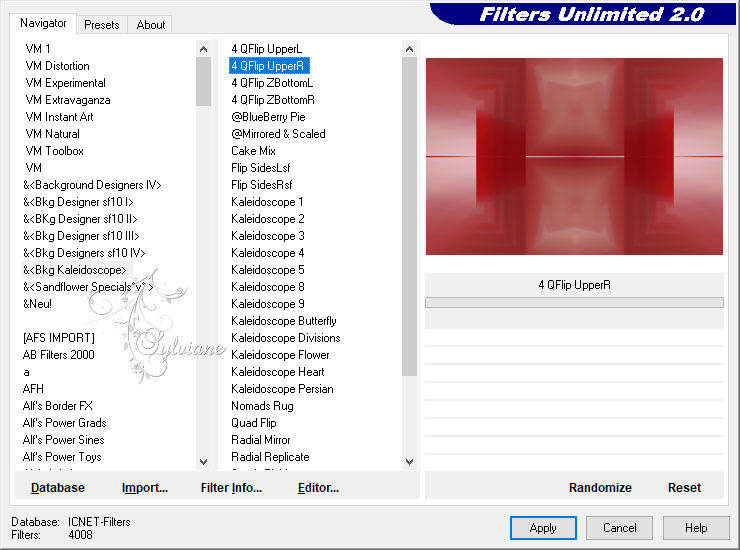The image size is (740, 550).
Task: Choose the Nomads Rug filter
Action: tap(262, 406)
